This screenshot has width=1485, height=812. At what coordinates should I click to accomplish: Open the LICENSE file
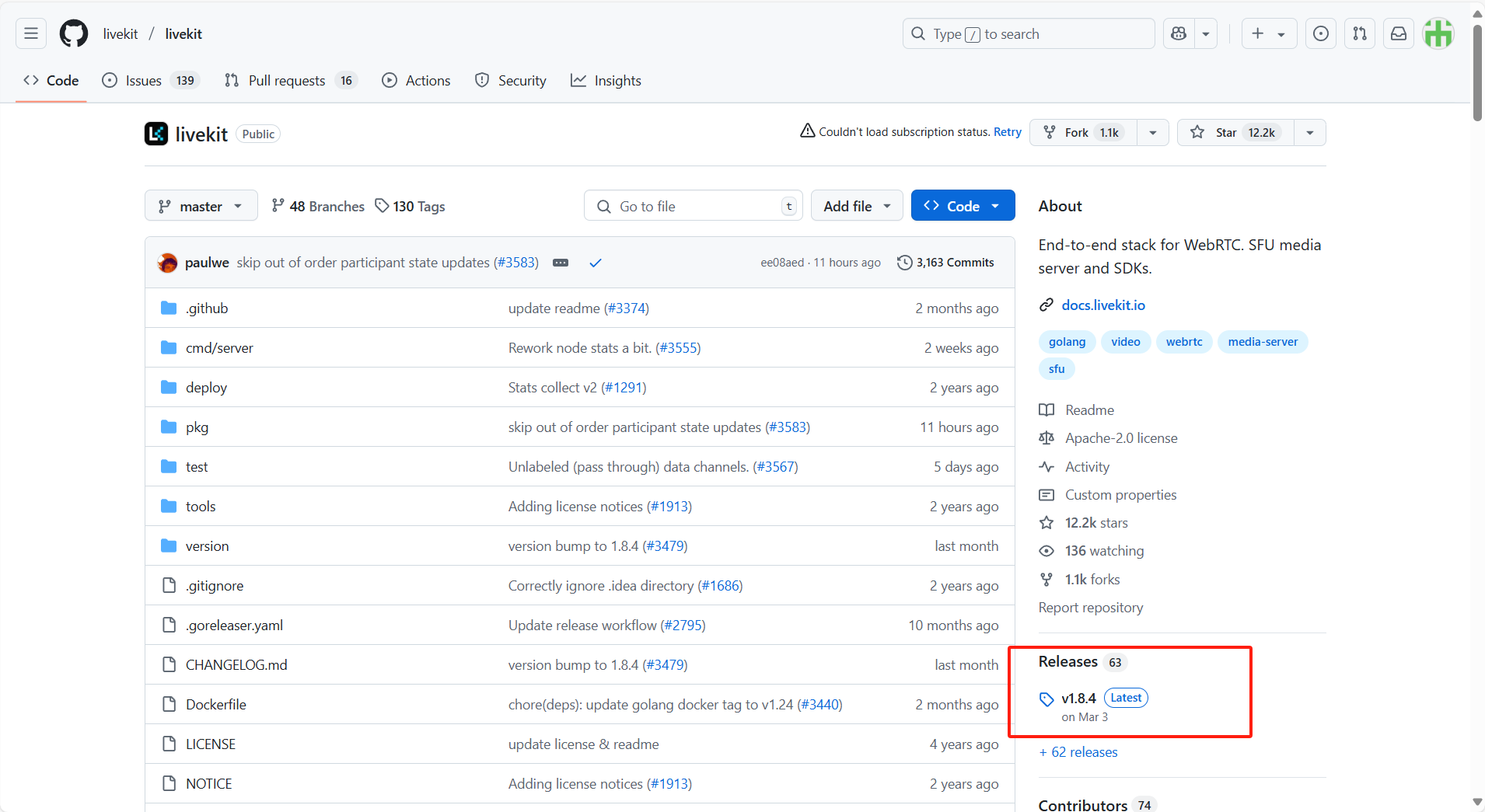pos(211,744)
